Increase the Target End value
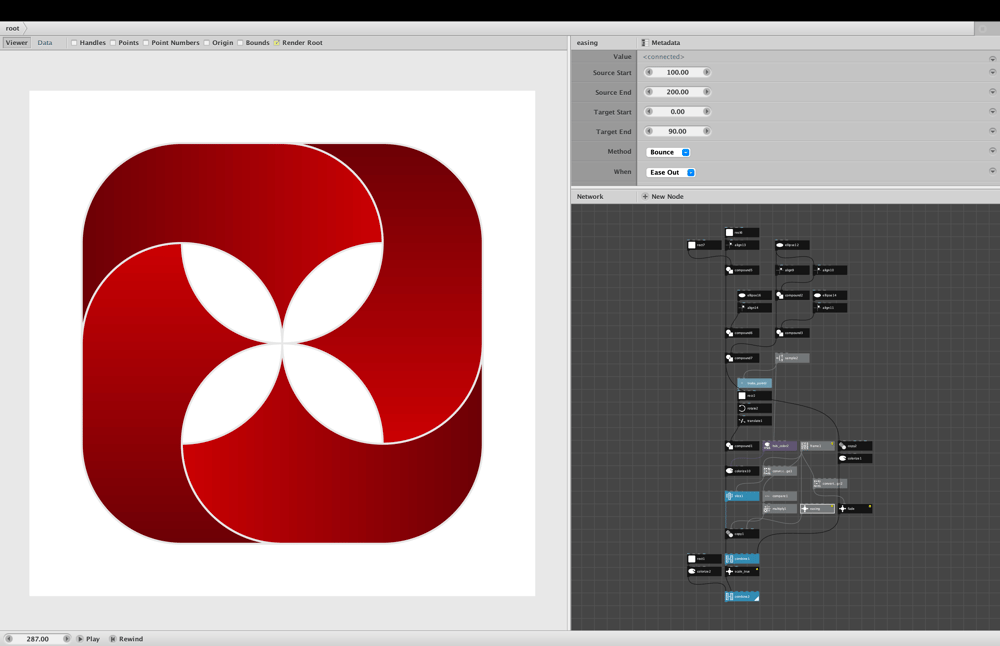This screenshot has width=1000, height=646. 707,131
